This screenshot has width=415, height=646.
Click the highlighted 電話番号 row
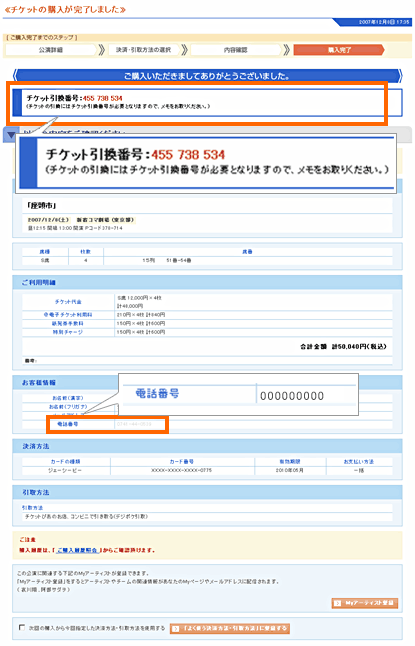click(108, 424)
